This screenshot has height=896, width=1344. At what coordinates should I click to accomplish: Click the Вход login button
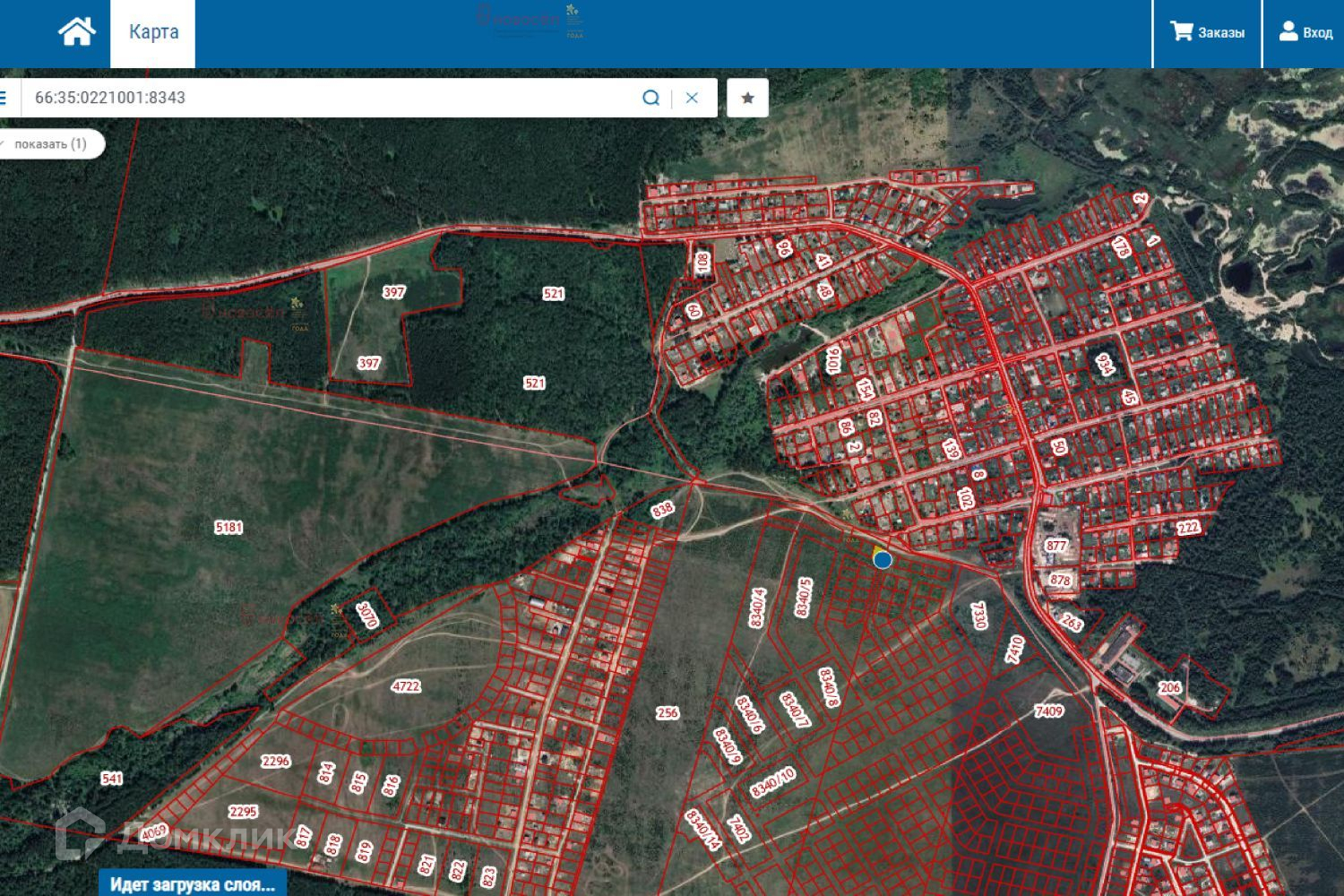coord(1305,32)
